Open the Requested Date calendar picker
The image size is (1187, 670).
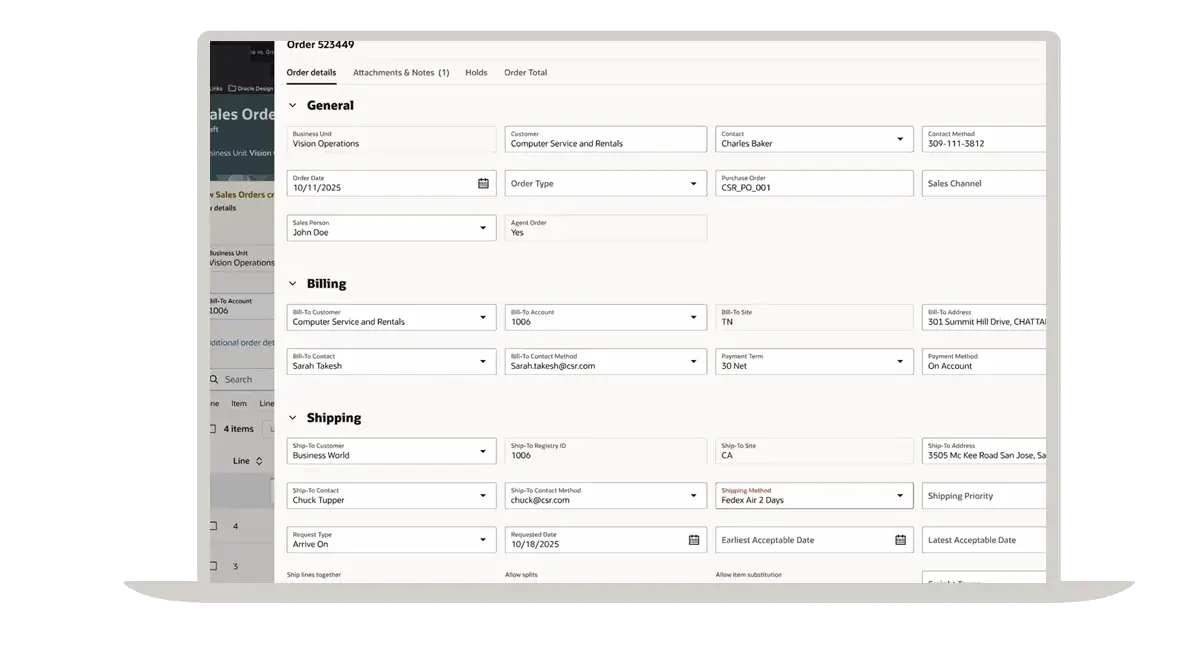[694, 540]
